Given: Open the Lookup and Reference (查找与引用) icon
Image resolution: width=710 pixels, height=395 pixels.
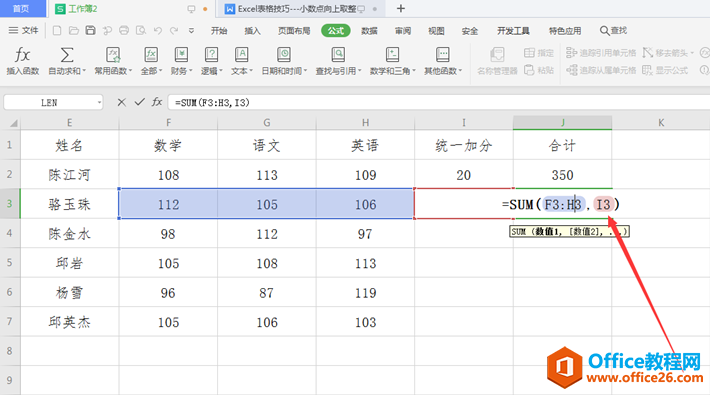Looking at the screenshot, I should [x=338, y=55].
